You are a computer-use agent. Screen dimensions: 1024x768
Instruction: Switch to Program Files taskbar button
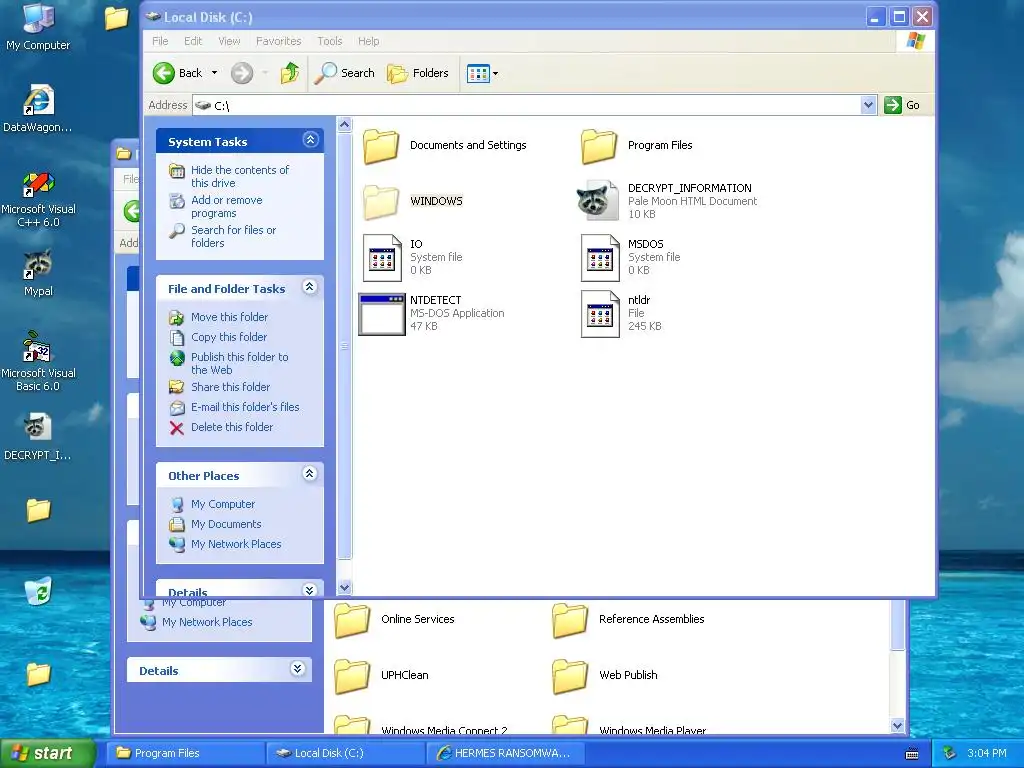(185, 753)
